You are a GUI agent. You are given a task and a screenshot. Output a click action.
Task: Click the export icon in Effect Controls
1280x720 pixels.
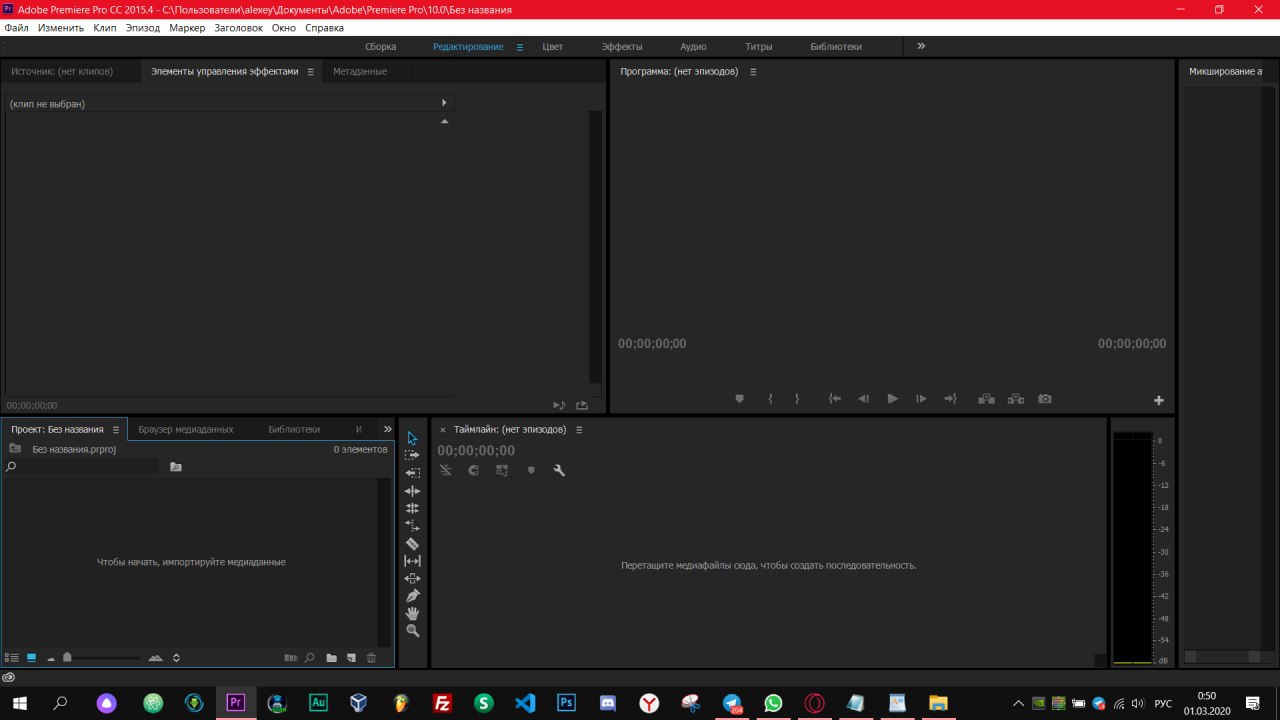[582, 405]
